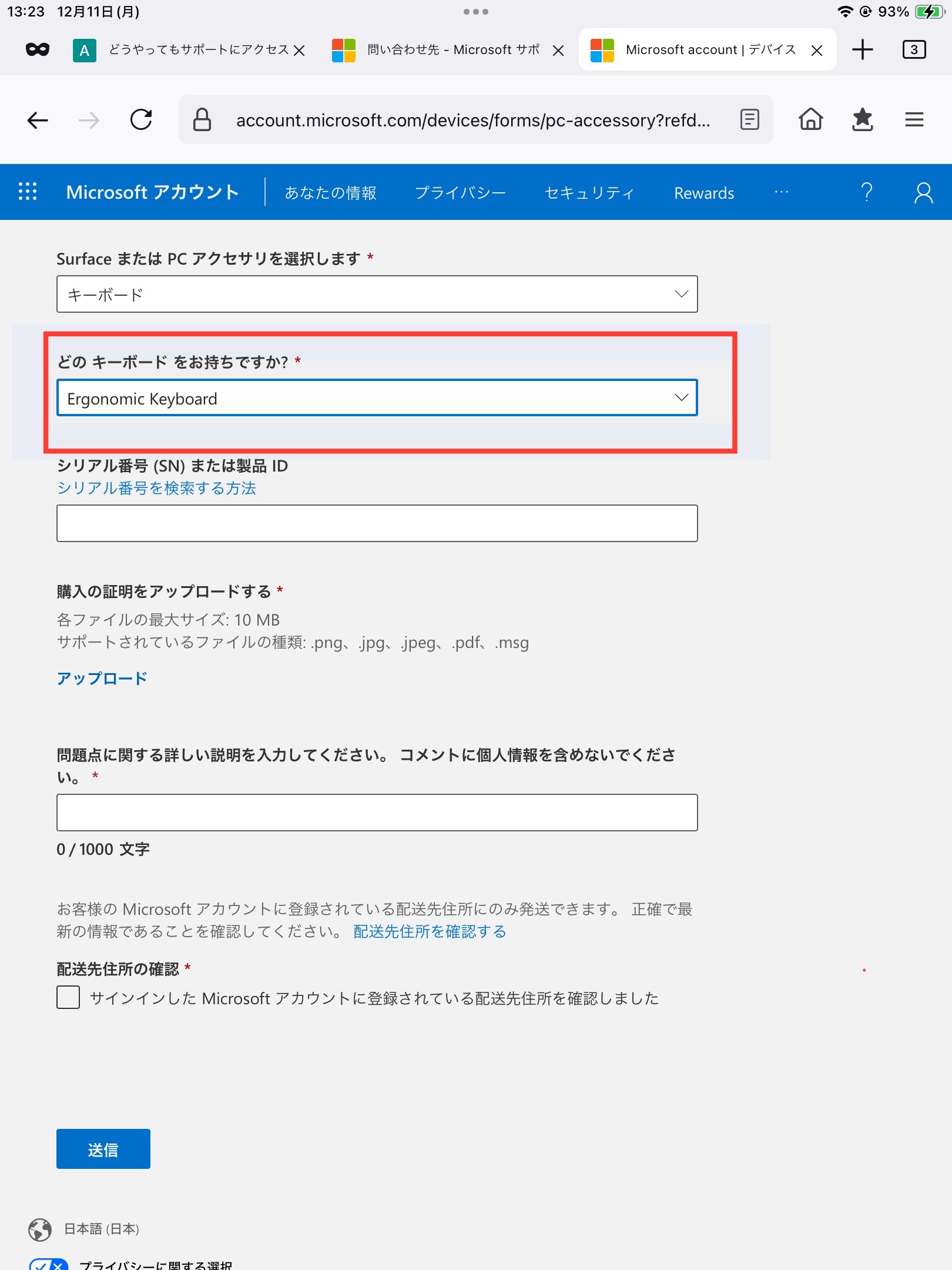This screenshot has height=1270, width=952.
Task: Tap the three-dot multitasking indicator
Action: coord(476,12)
